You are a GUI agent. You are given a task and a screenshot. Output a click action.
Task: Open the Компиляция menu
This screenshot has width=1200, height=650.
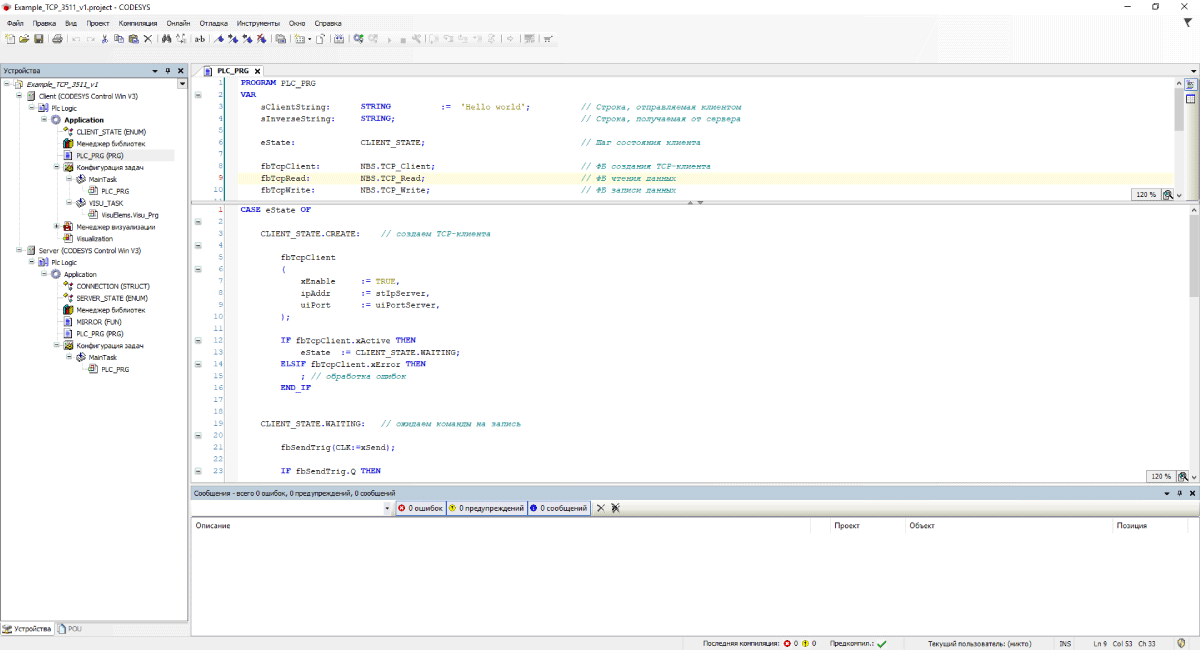click(x=137, y=22)
